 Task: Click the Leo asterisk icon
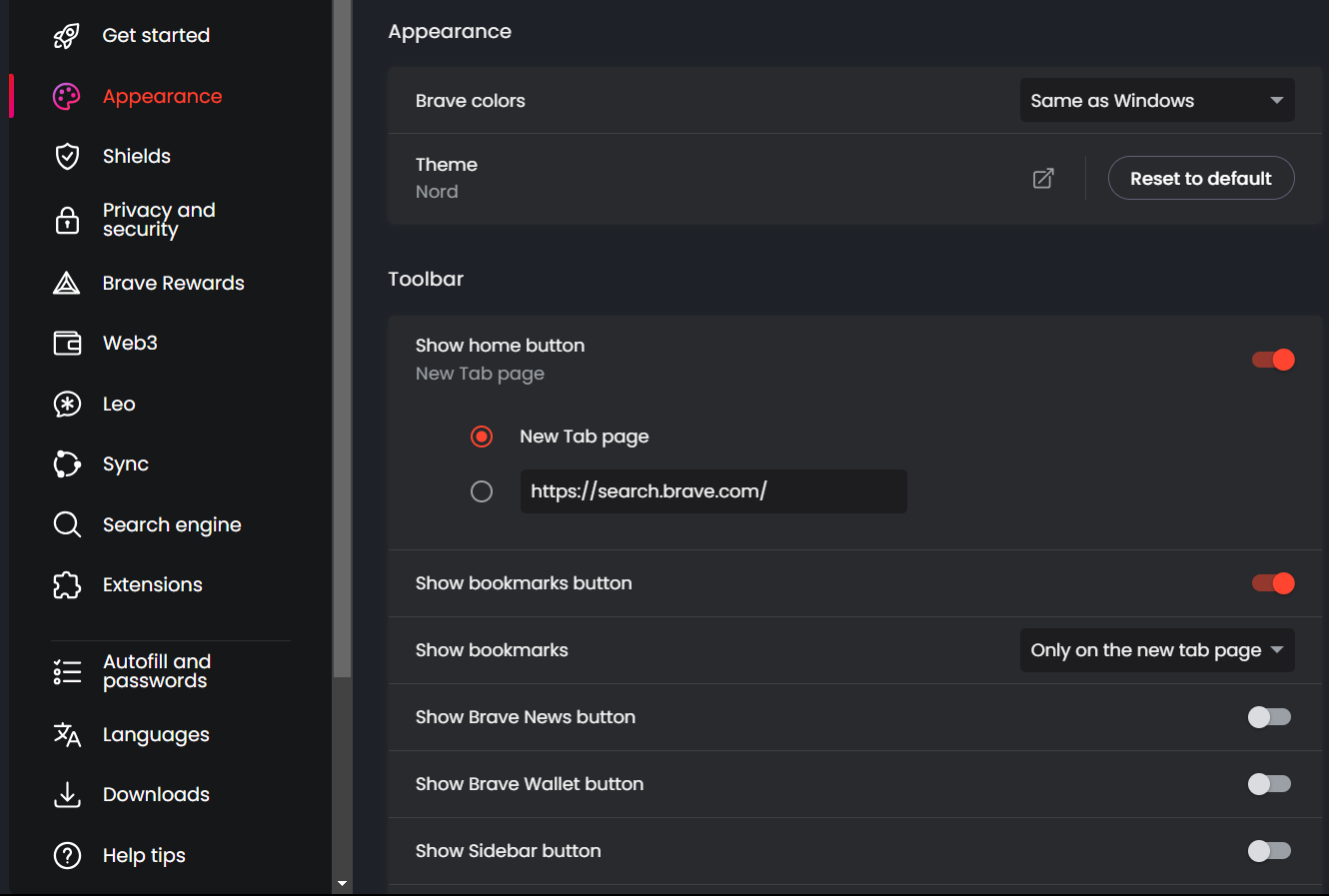67,405
